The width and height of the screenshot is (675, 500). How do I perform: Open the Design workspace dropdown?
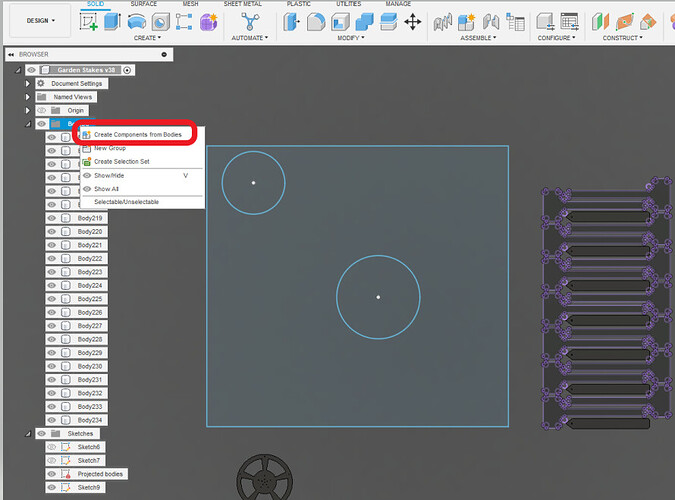pos(40,20)
